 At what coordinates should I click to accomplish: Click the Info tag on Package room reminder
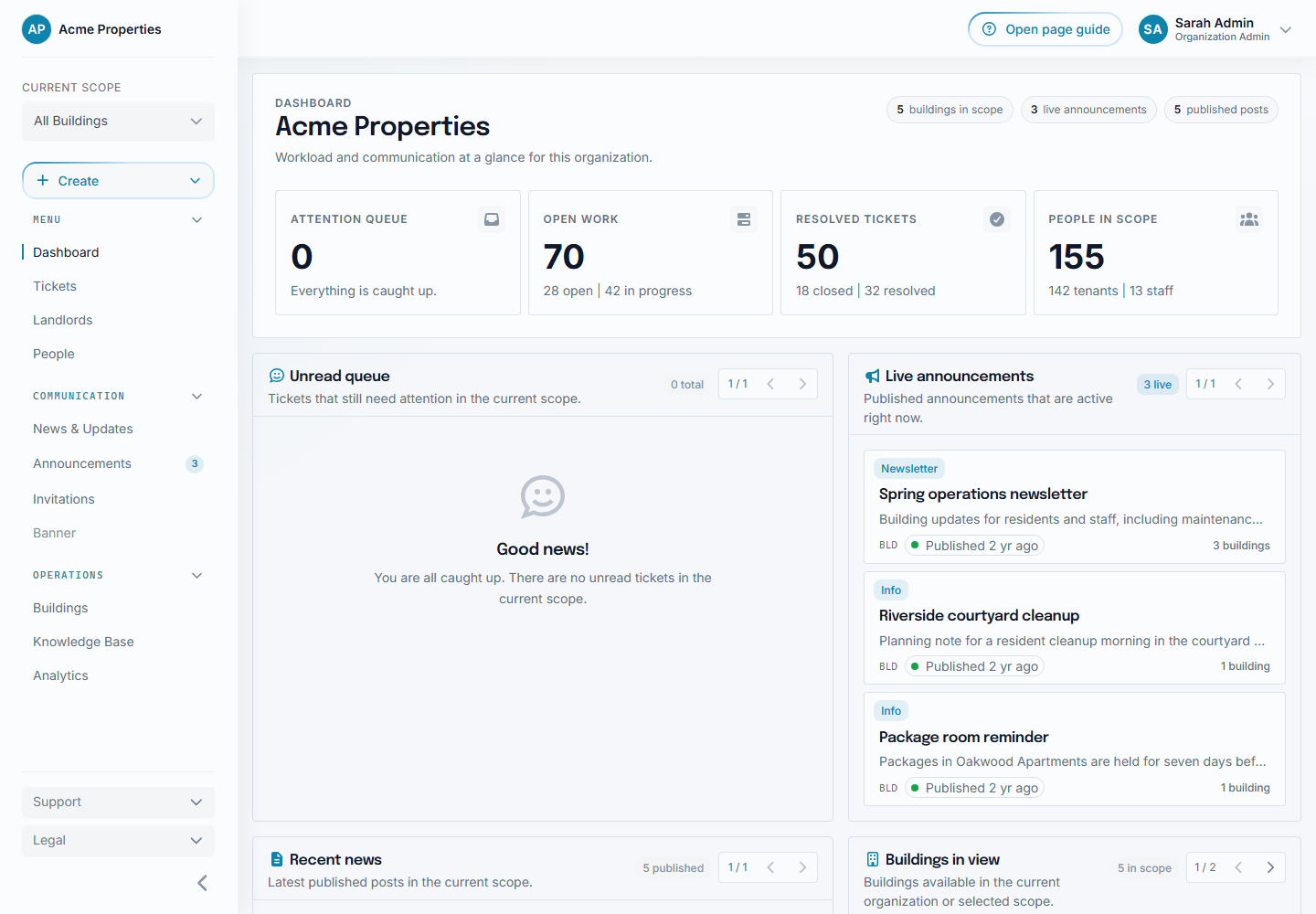pos(891,711)
